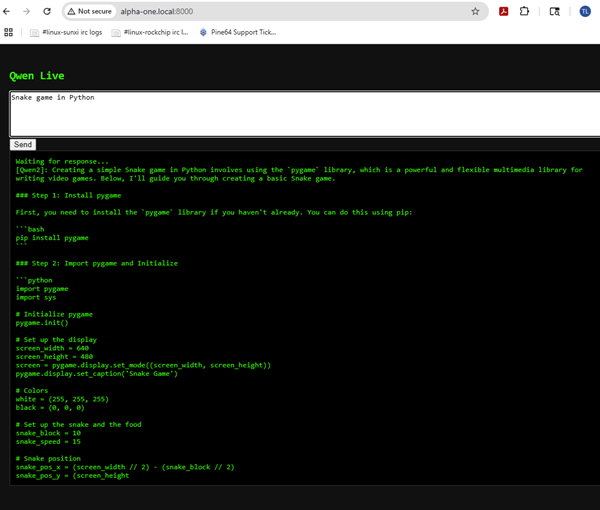
Task: Click the 'white = (255, 255, 255)' line
Action: tap(62, 399)
